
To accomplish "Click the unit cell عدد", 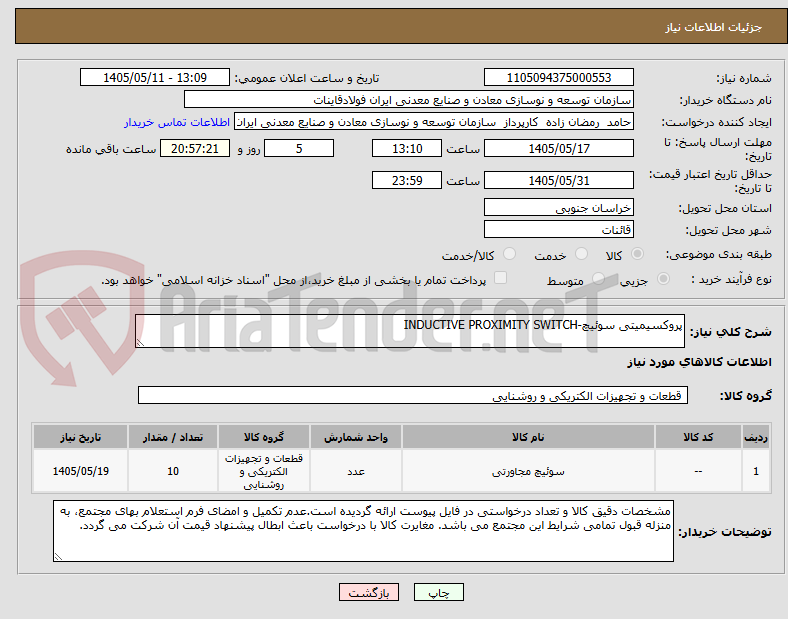I will click(x=356, y=471).
